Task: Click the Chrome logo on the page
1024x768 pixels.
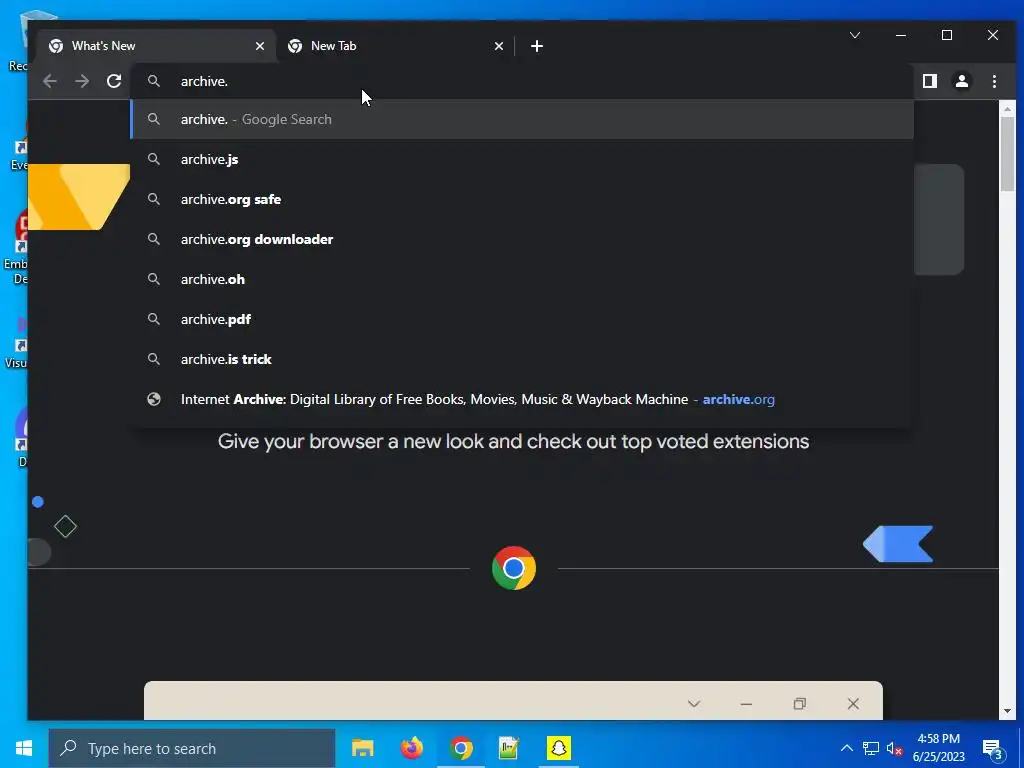Action: coord(514,568)
